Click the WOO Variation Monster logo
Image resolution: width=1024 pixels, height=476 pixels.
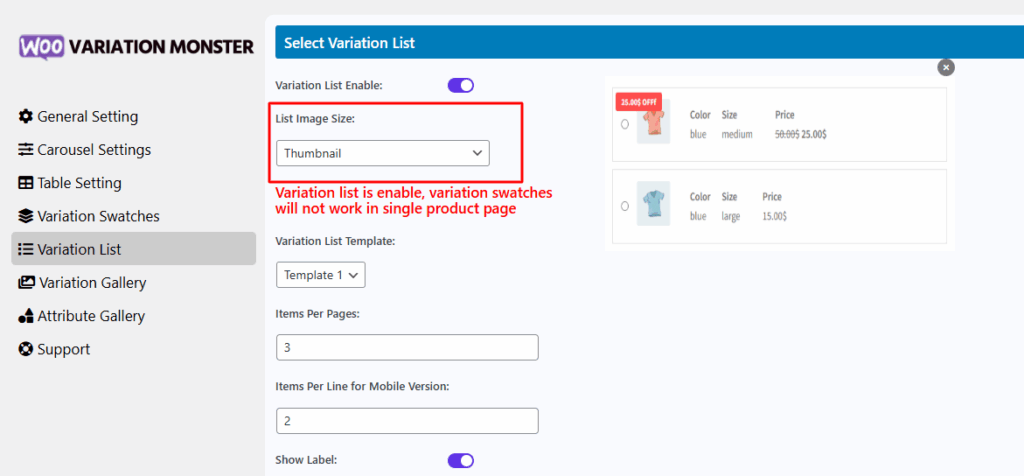(136, 47)
